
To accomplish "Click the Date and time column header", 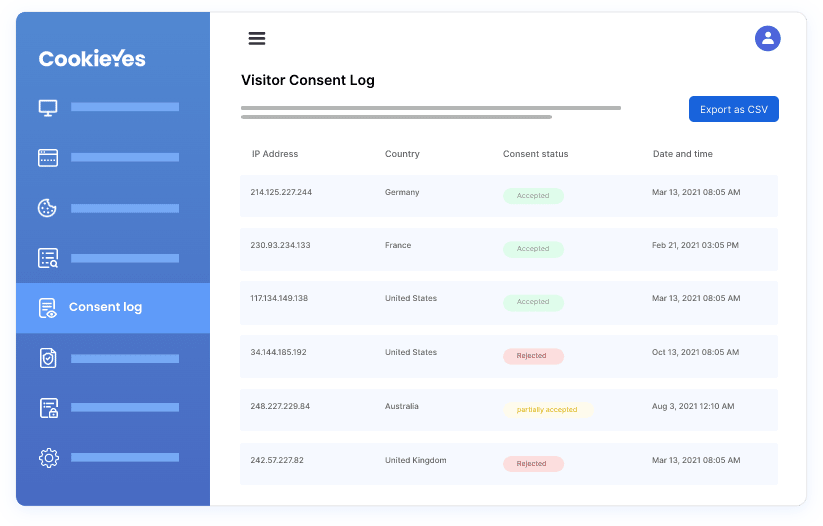I will point(682,154).
